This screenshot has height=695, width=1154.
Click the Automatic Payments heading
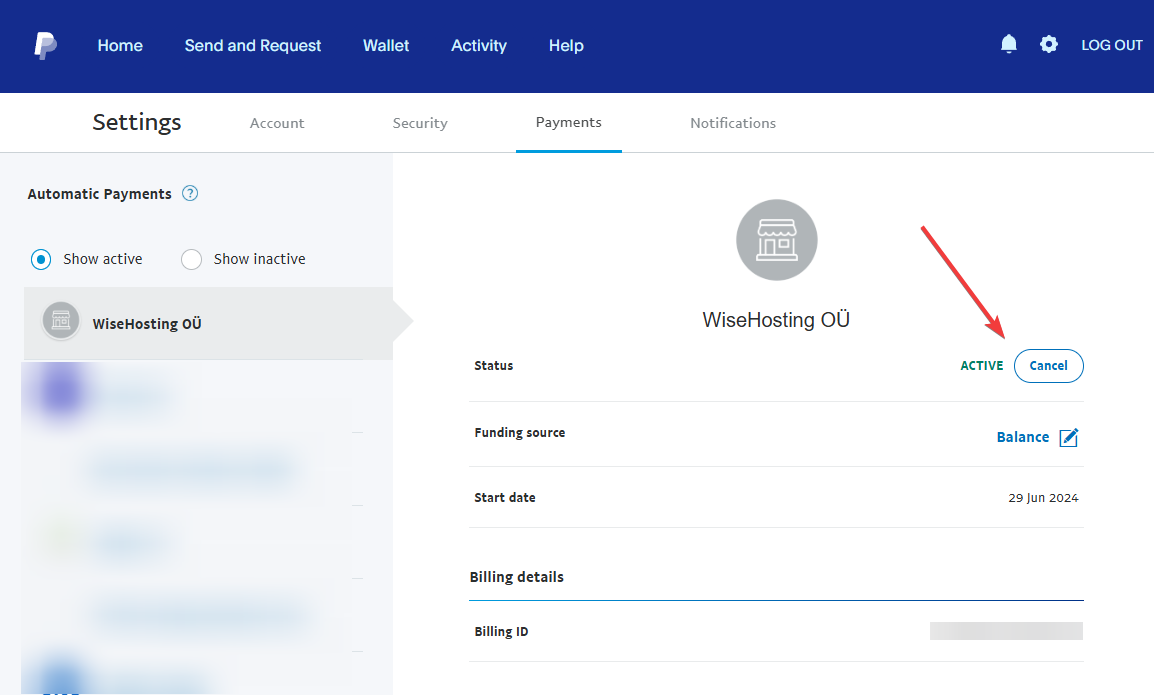tap(99, 194)
